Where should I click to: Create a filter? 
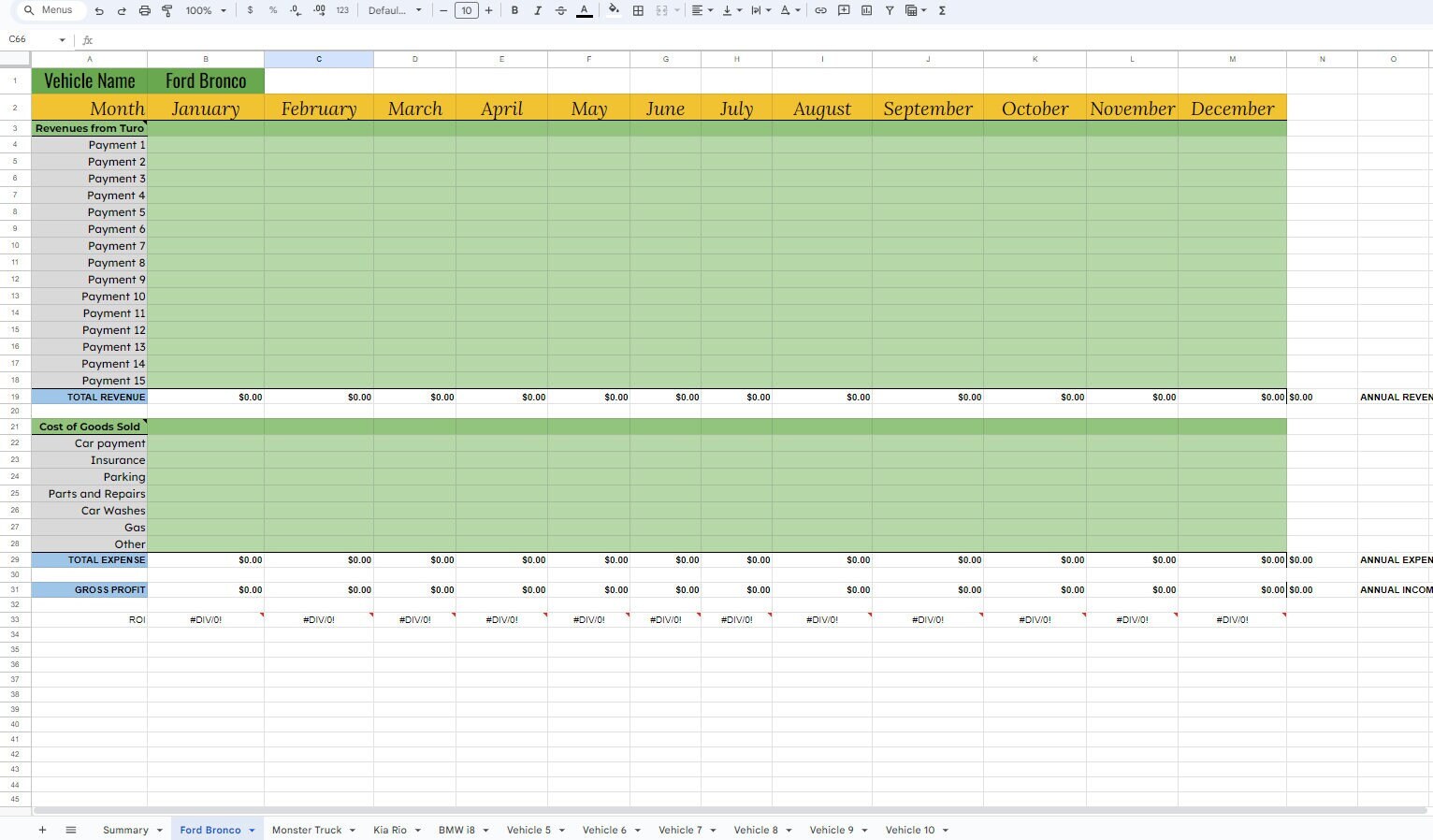click(x=888, y=10)
